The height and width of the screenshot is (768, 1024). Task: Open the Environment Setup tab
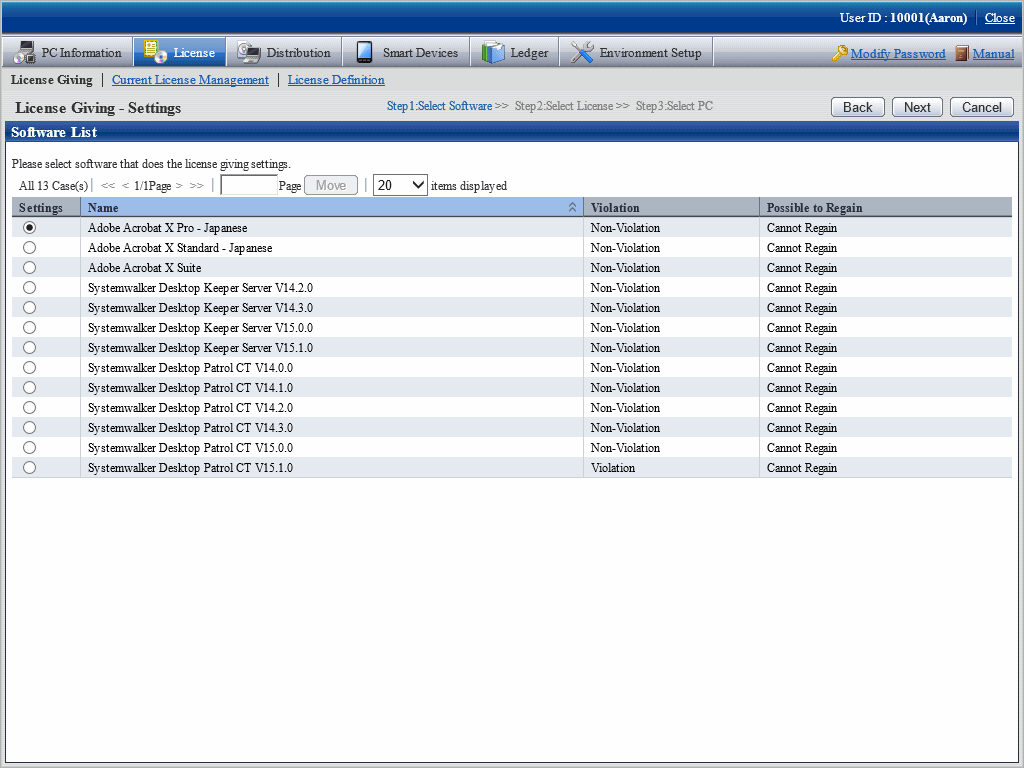636,52
